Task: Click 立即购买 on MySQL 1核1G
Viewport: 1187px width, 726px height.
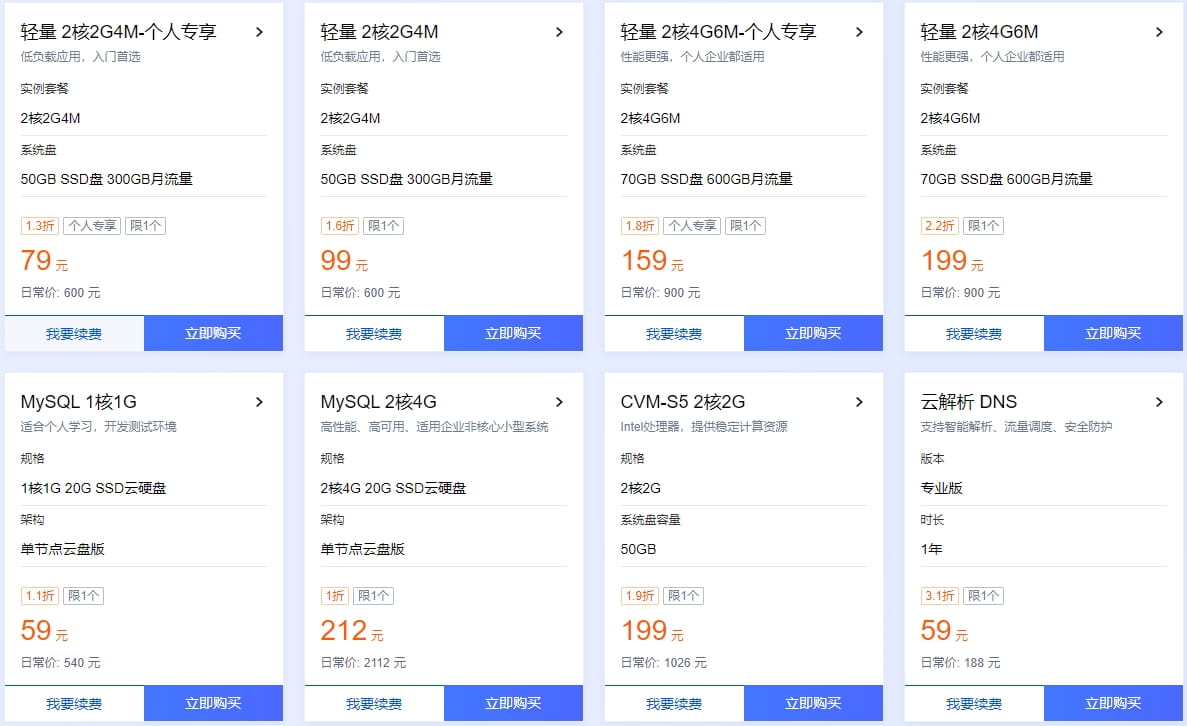Action: point(213,703)
